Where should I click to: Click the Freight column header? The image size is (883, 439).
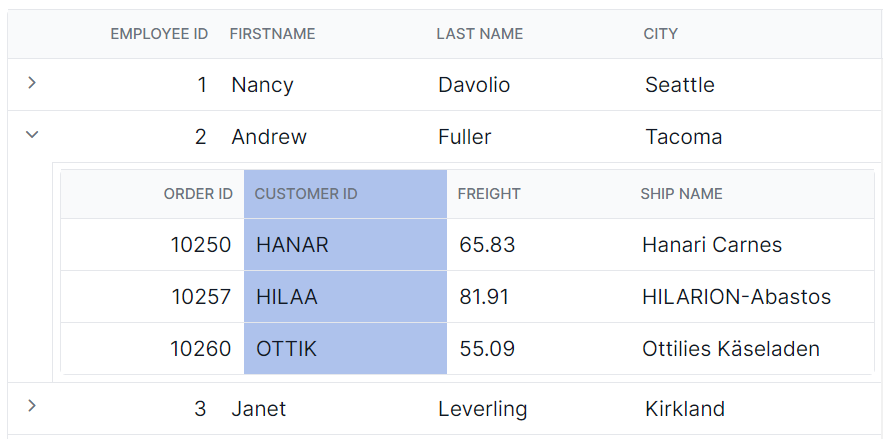pos(489,194)
